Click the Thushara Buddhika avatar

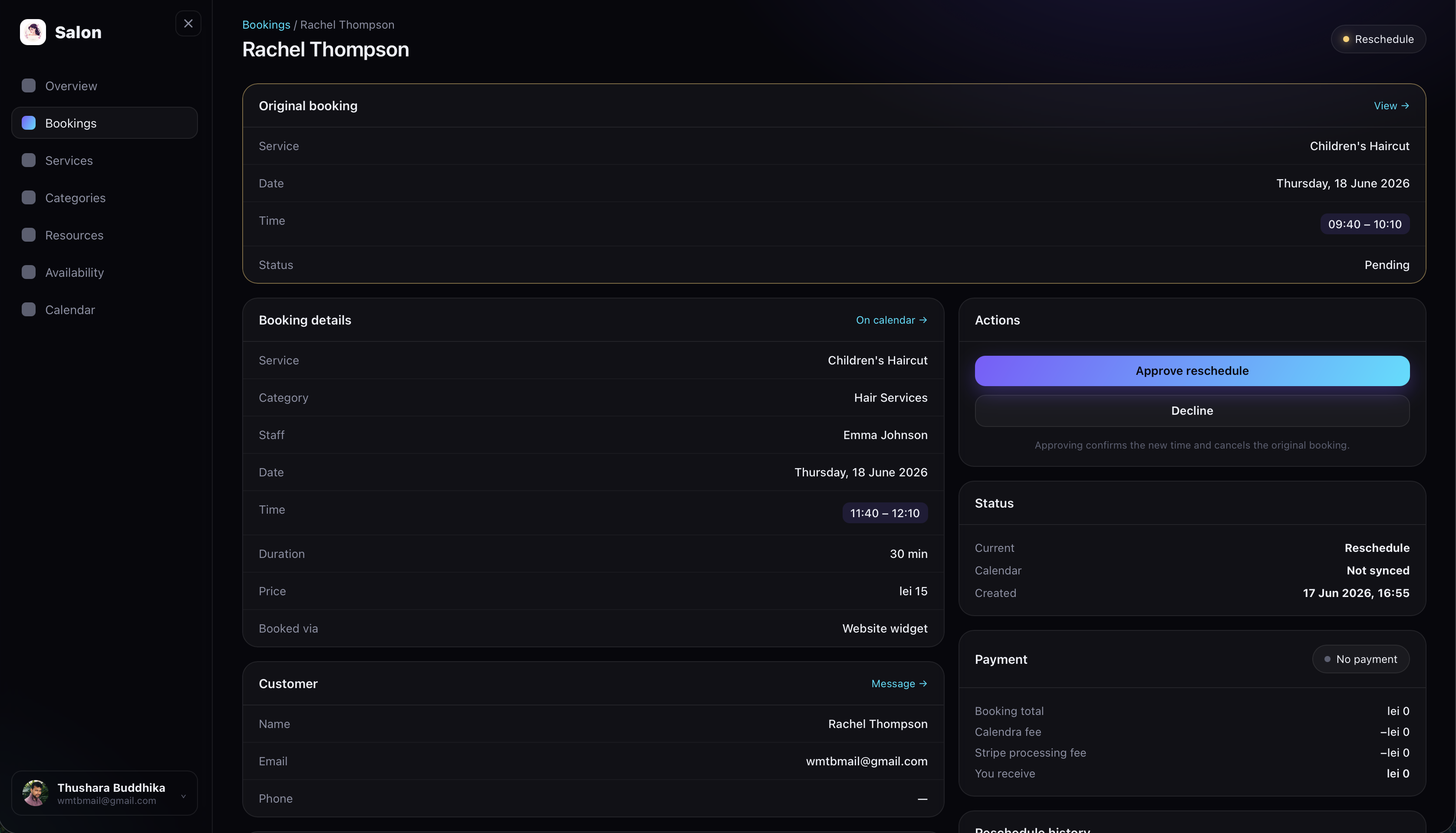36,793
